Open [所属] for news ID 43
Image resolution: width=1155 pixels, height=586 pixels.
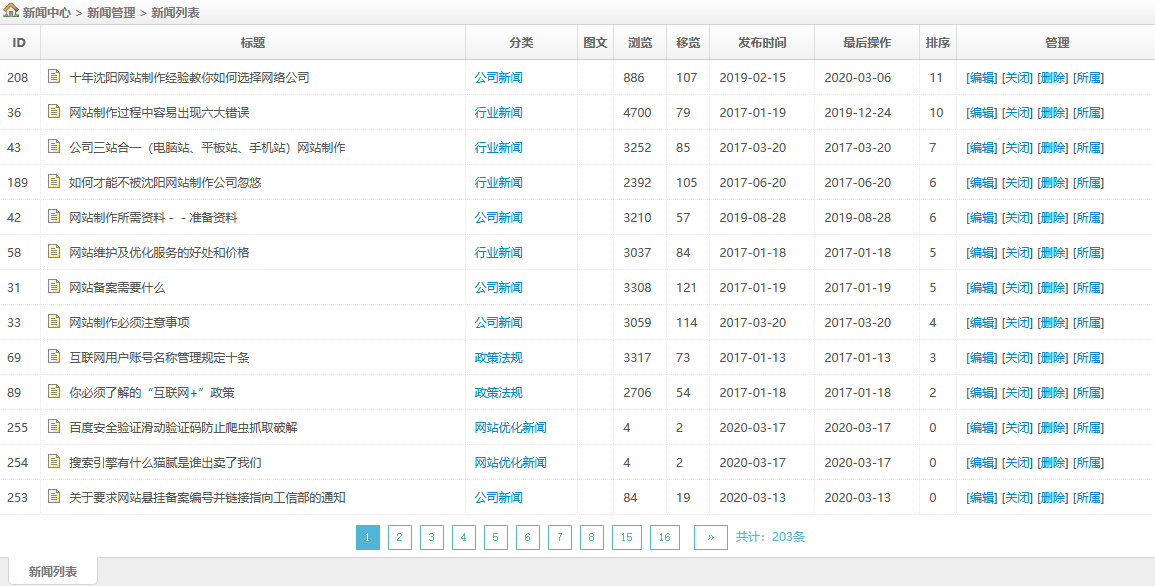[x=1088, y=148]
